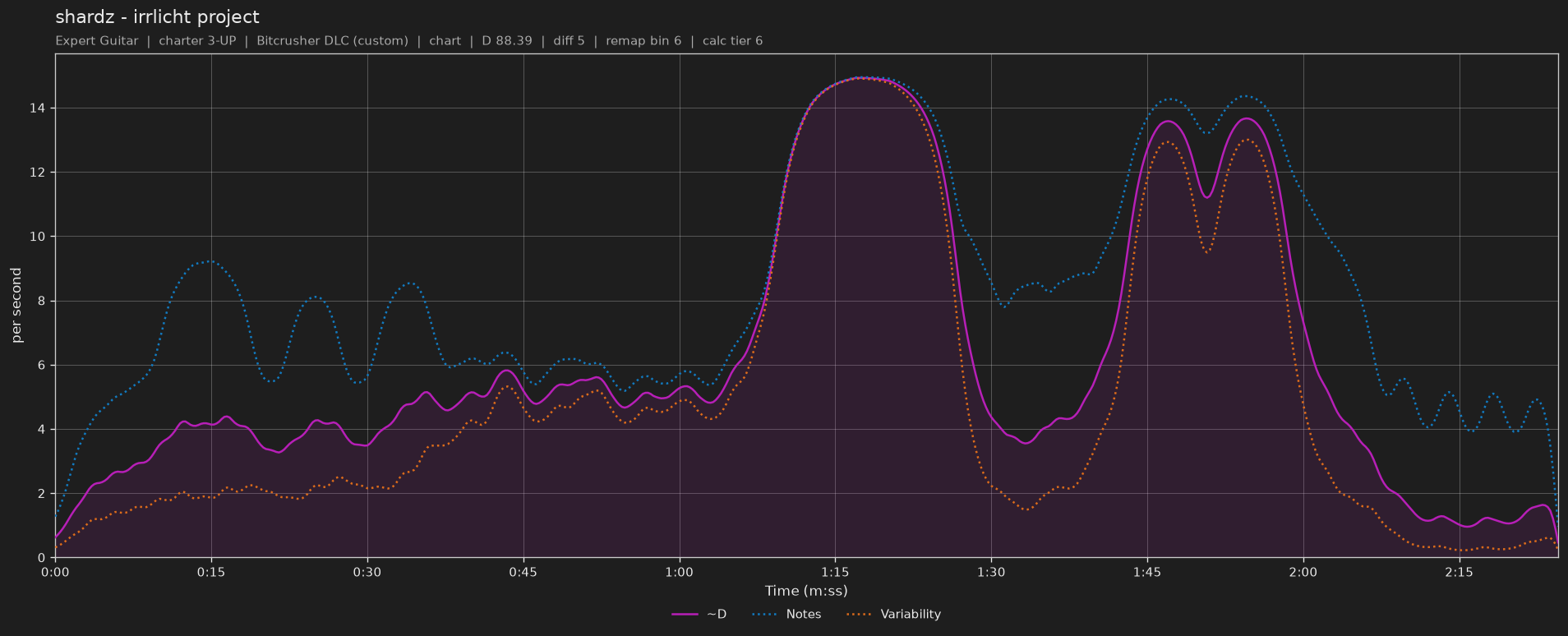This screenshot has height=636, width=1568.
Task: Click the magenta ~D legend line swatch
Action: pyautogui.click(x=685, y=614)
